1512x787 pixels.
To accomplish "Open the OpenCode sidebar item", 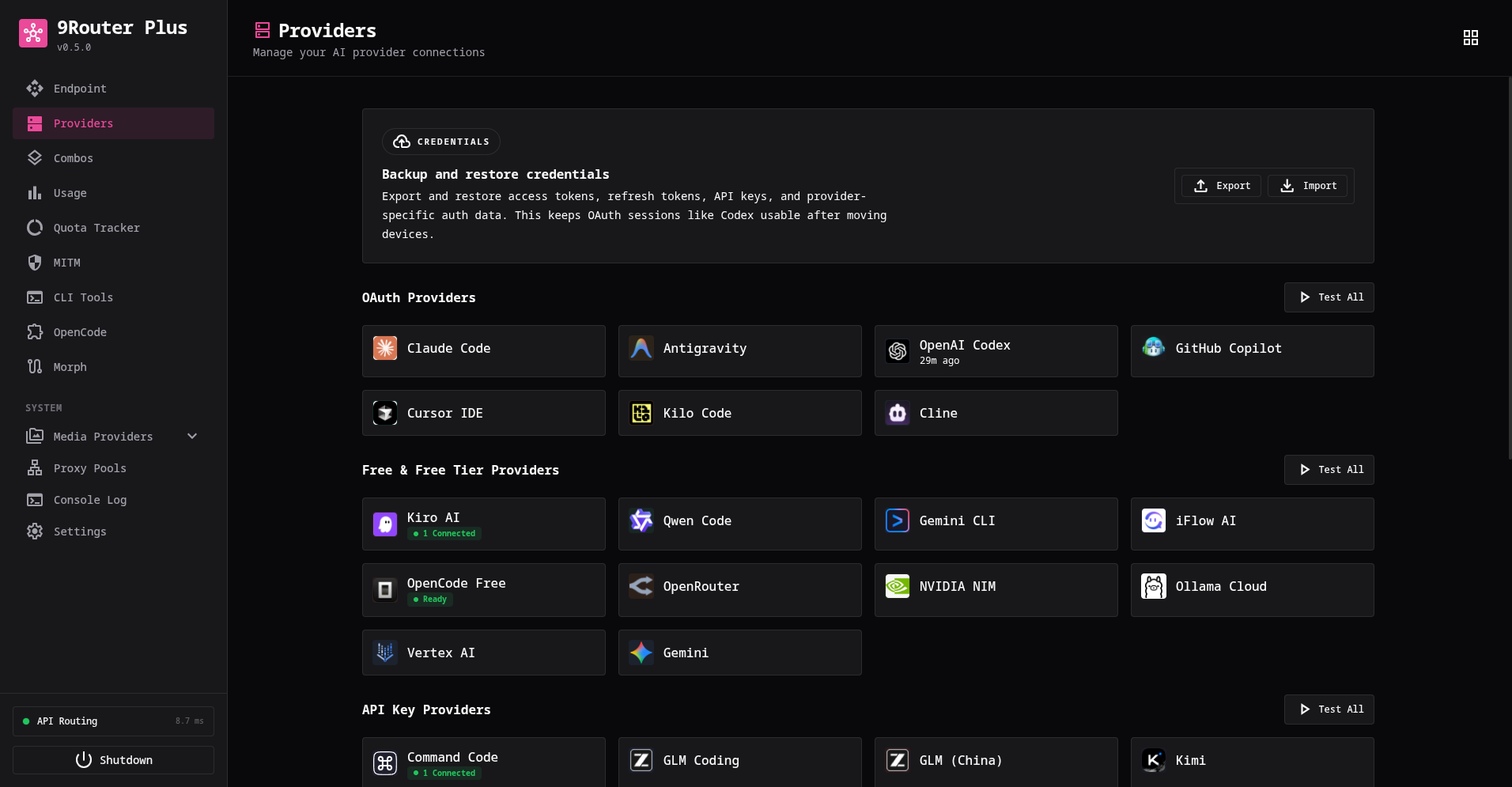I will coord(113,332).
